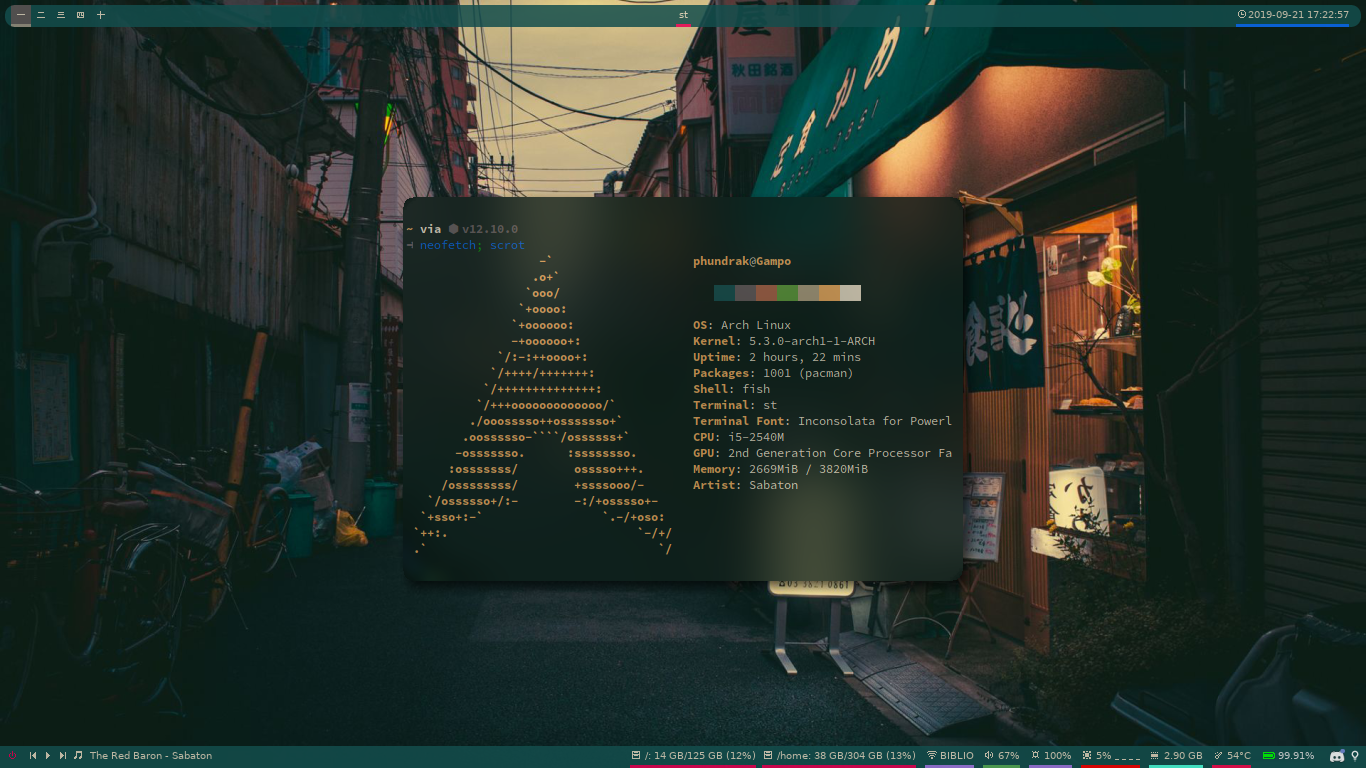
Task: Click the orange color block in neofetch
Action: click(x=829, y=293)
